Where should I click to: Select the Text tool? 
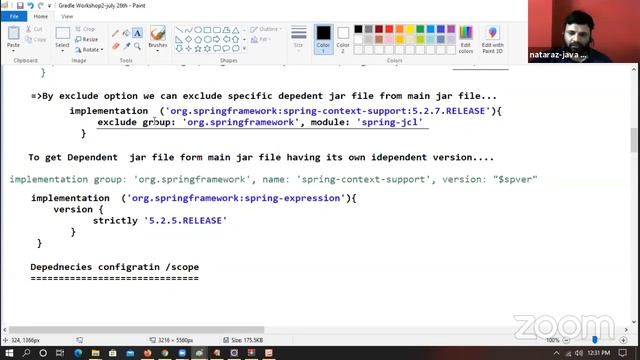138,33
